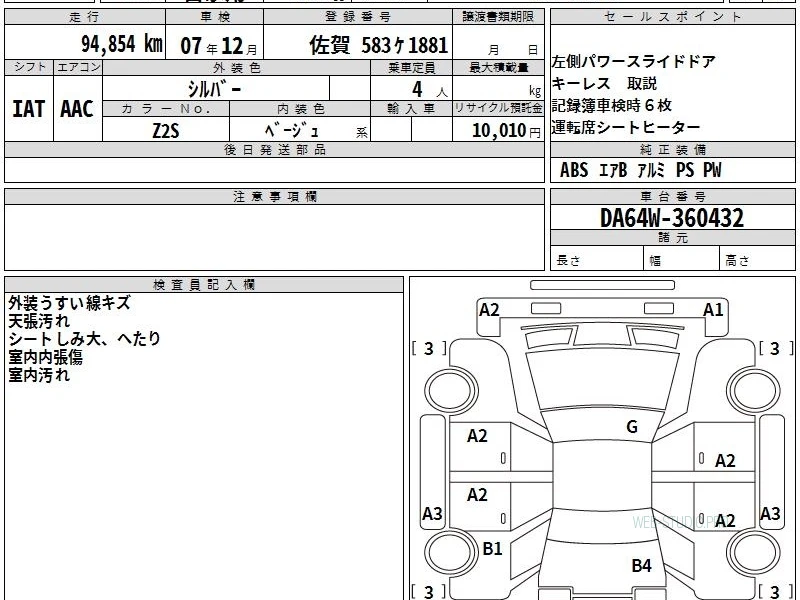The image size is (800, 600).
Task: Click the "車台番号" header
Action: click(x=672, y=196)
